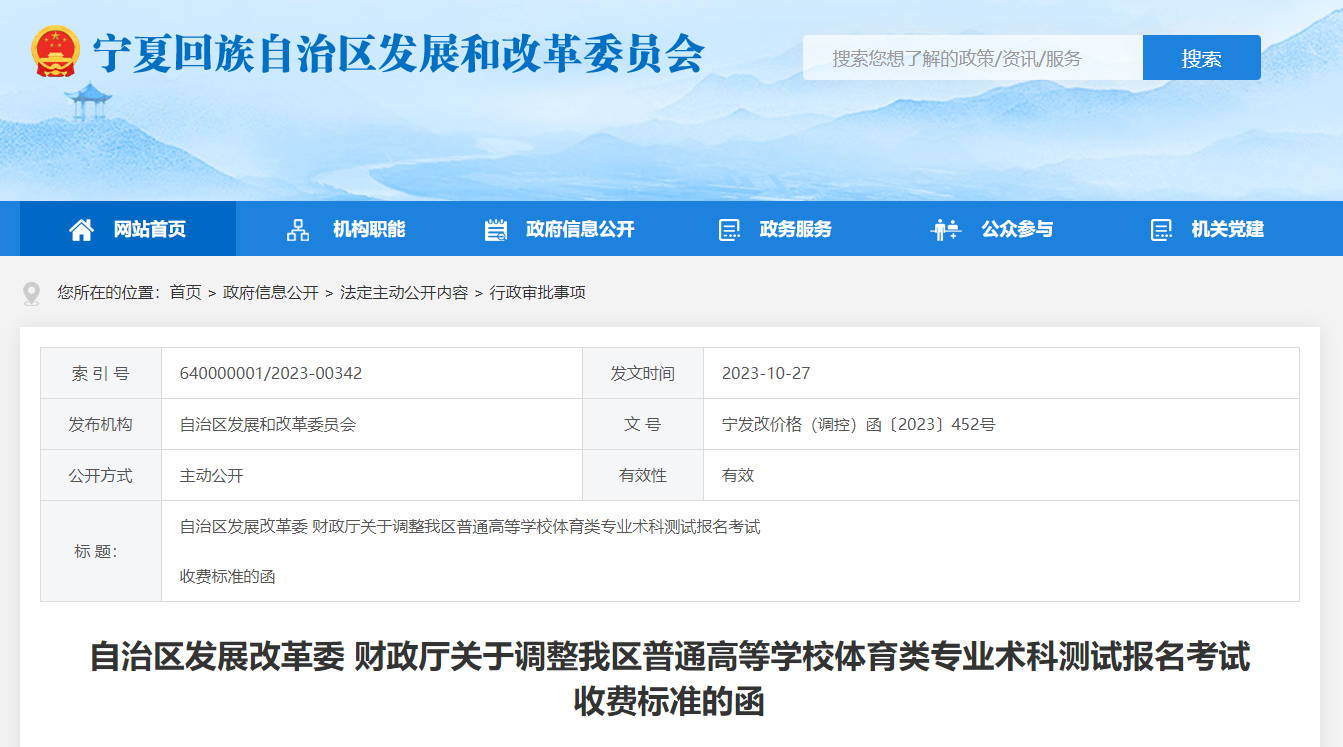Select 政府信息公开 in the navigation bar
1343x747 pixels.
[x=580, y=230]
